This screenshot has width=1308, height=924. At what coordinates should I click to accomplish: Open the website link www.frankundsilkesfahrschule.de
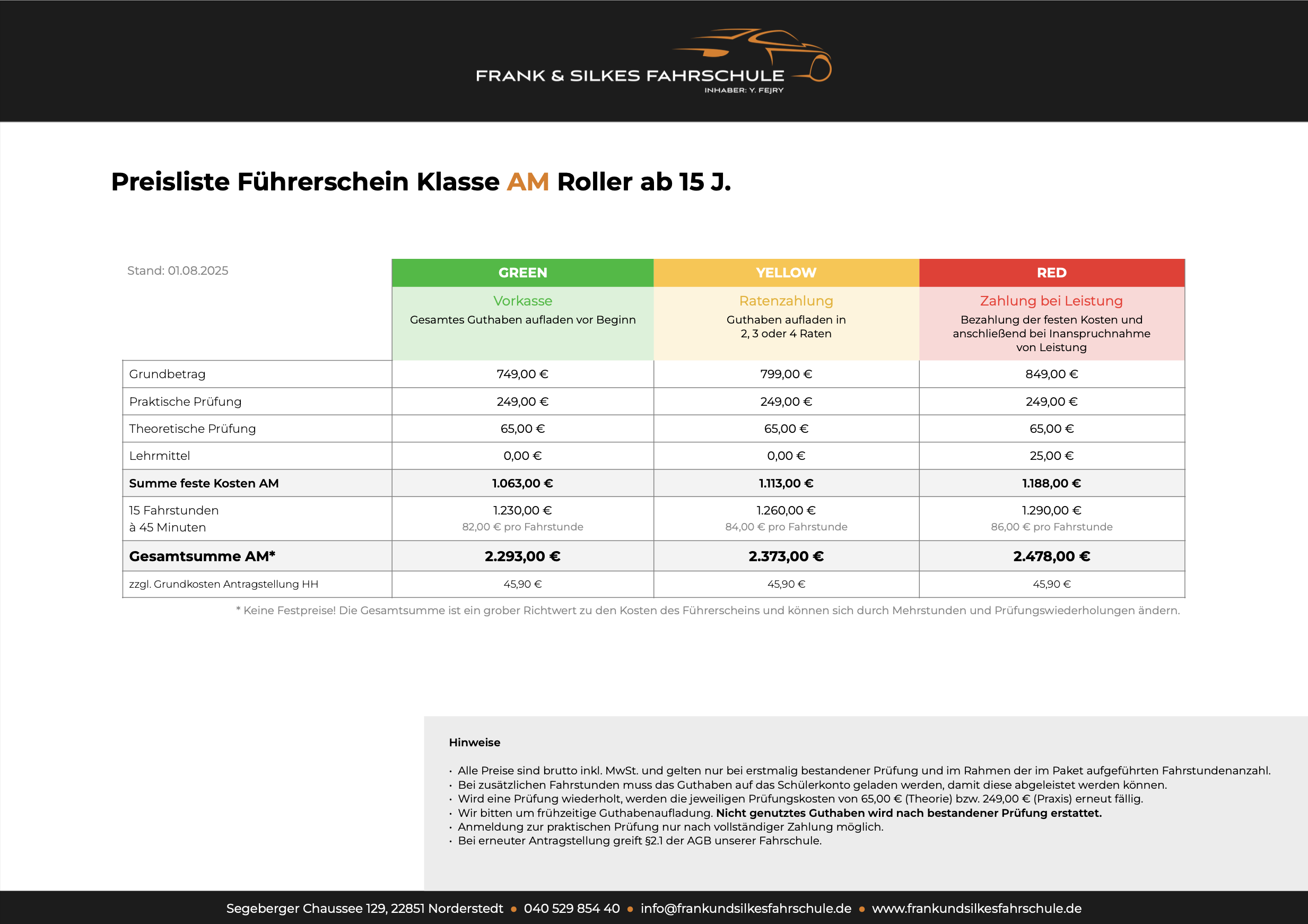tap(976, 909)
